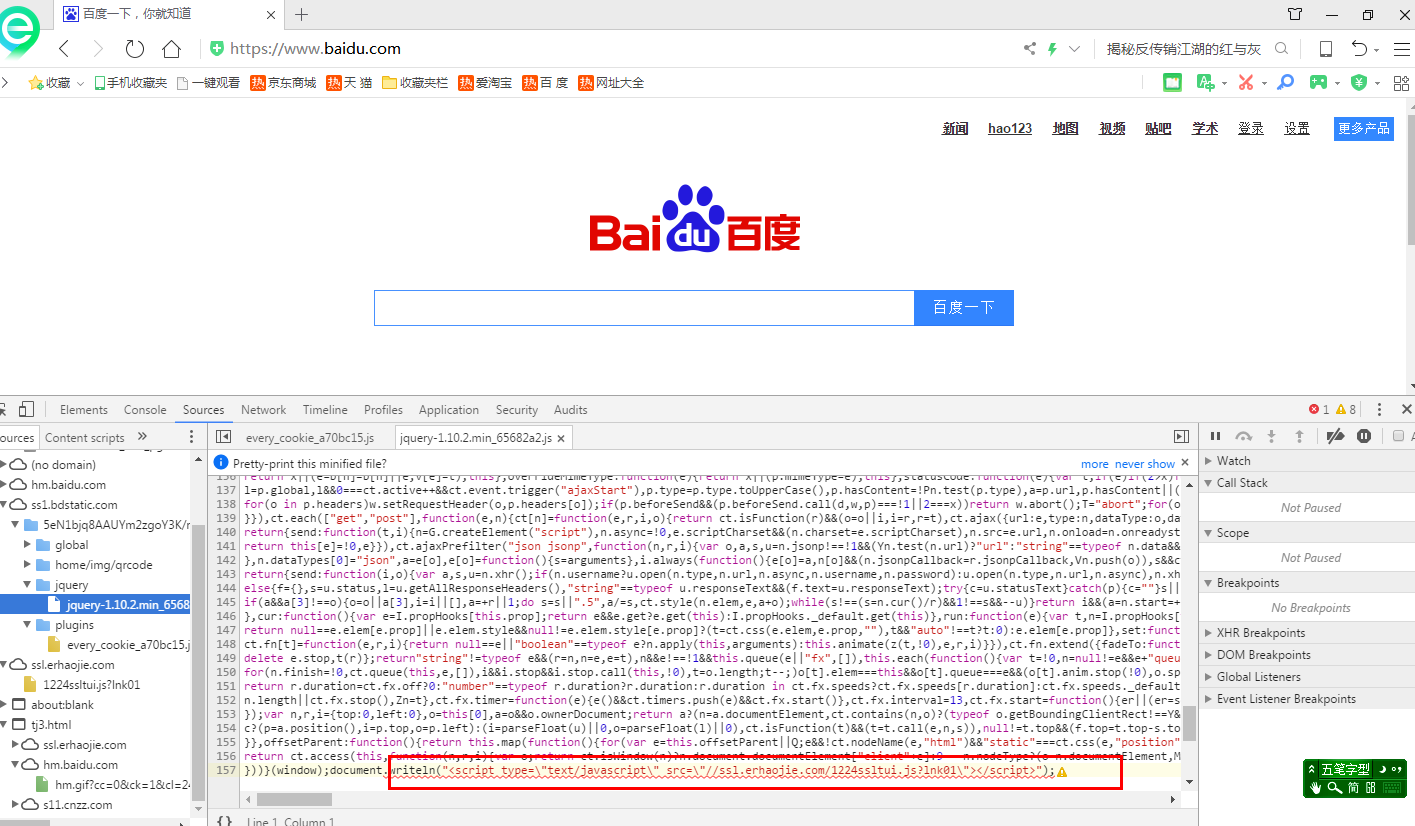Reload the current page

[x=135, y=48]
